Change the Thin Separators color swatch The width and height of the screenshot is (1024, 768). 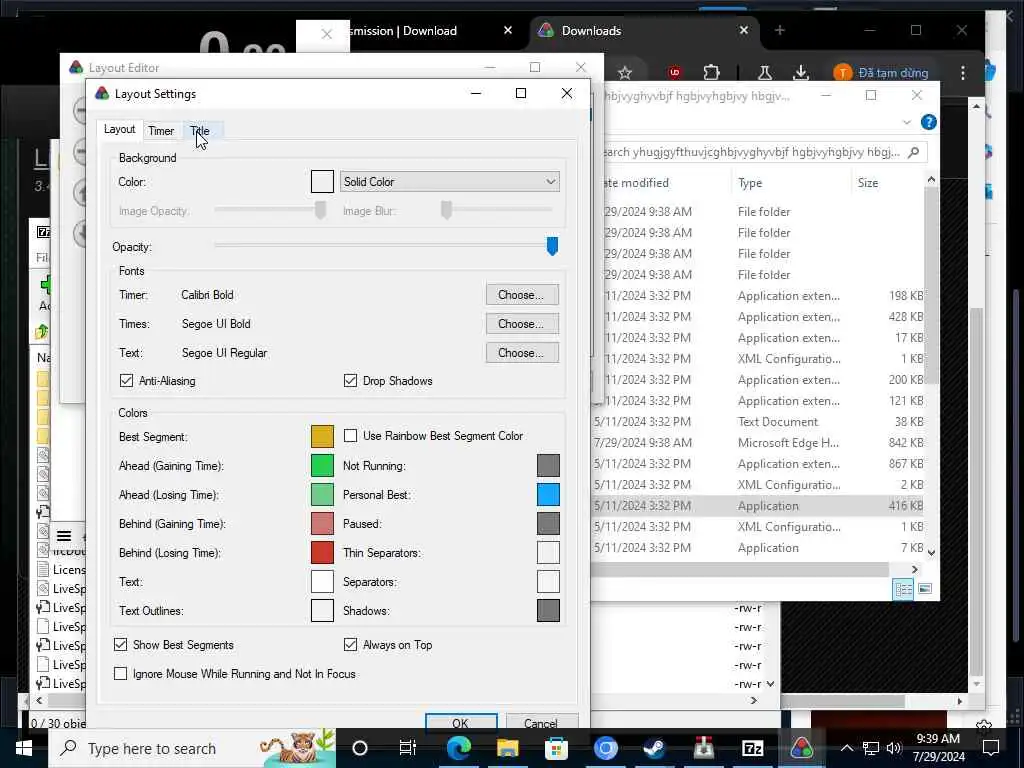(548, 552)
